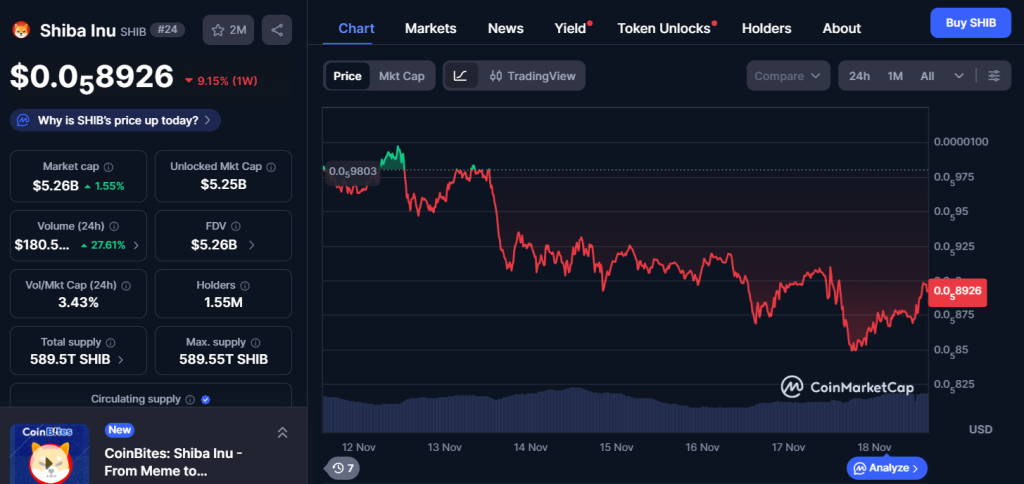Viewport: 1024px width, 484px height.
Task: Toggle chart to Price view
Action: coord(347,76)
